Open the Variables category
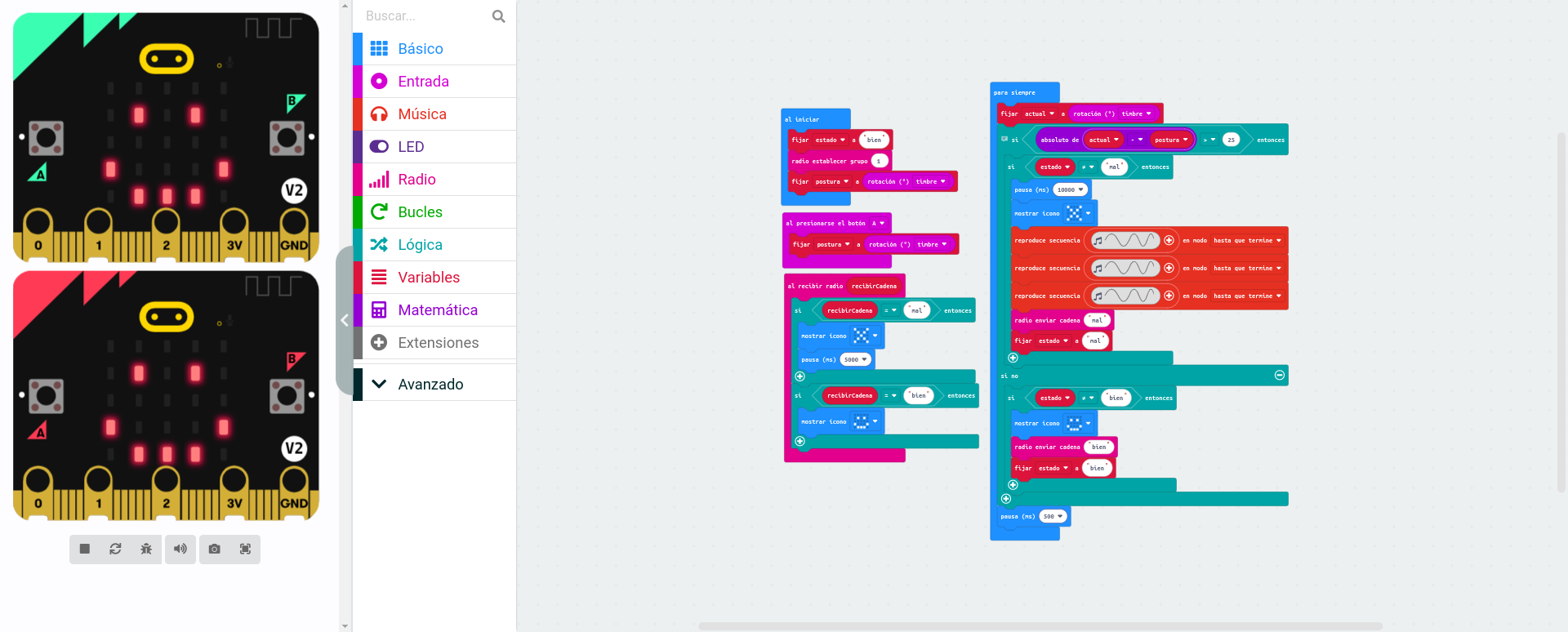Viewport: 1568px width, 632px height. pos(434,278)
